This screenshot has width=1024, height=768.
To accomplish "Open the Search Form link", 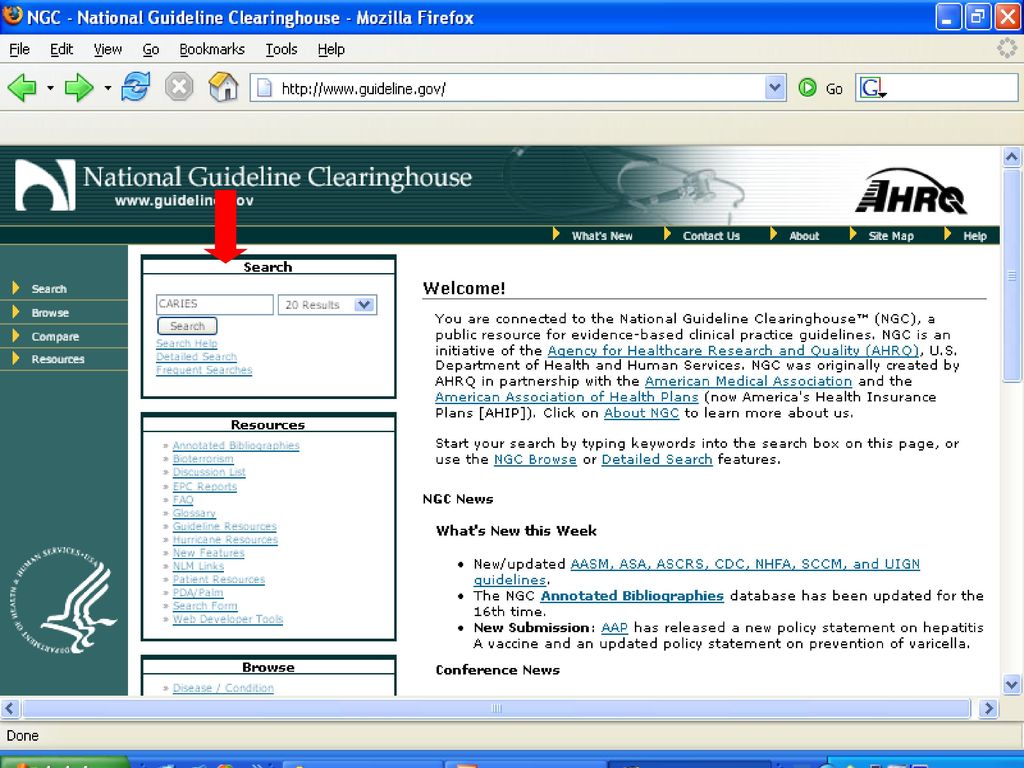I will 205,606.
